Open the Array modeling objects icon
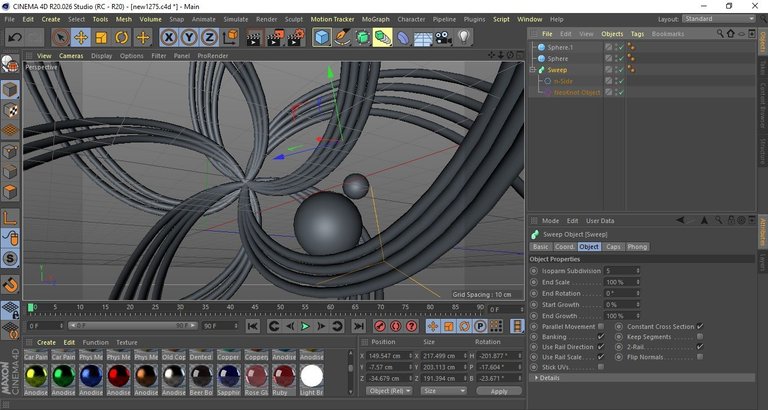This screenshot has height=410, width=768. 383,37
